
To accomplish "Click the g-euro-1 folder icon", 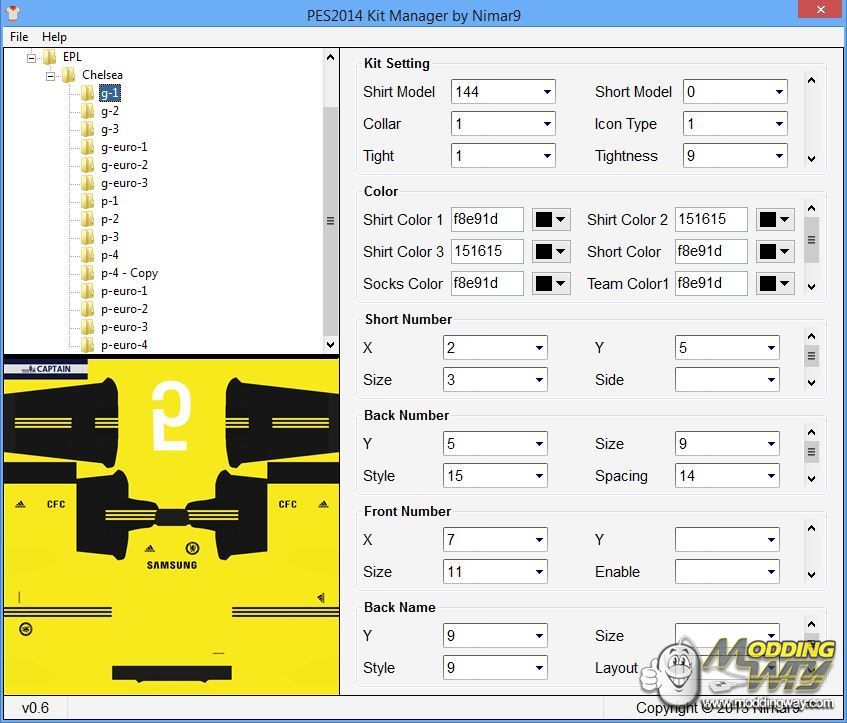I will (88, 147).
